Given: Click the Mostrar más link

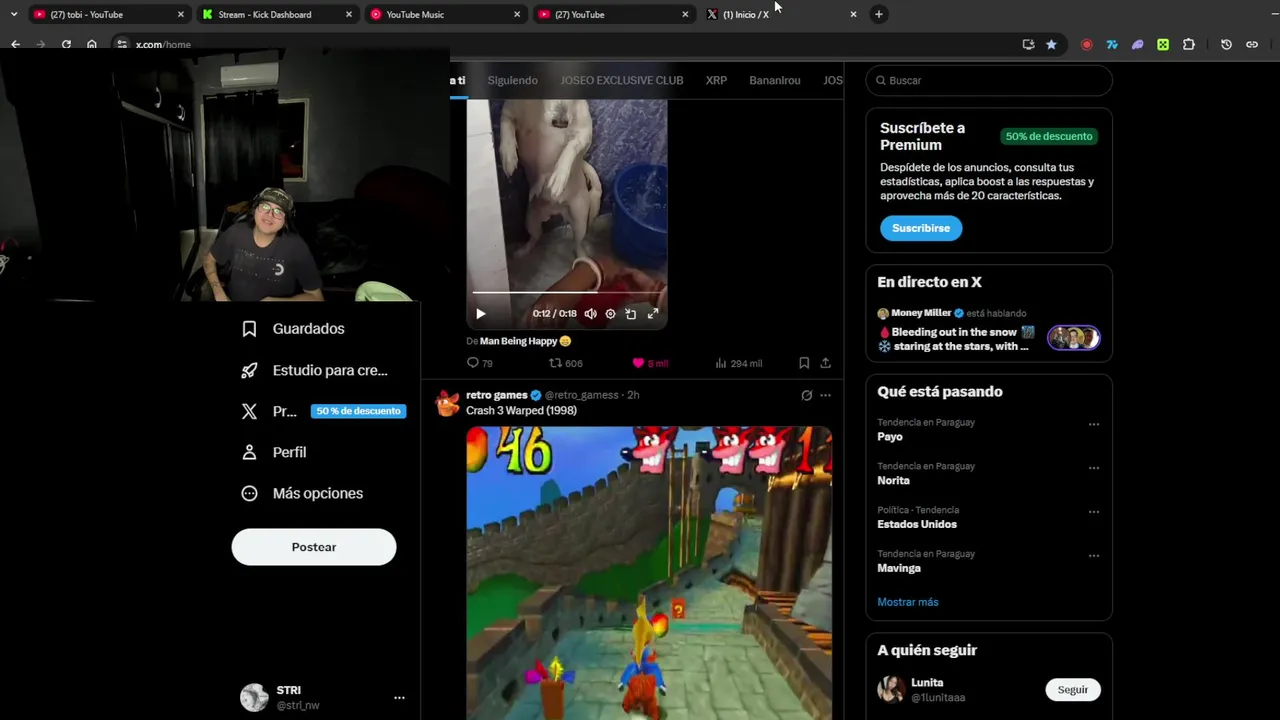Looking at the screenshot, I should click(x=908, y=602).
